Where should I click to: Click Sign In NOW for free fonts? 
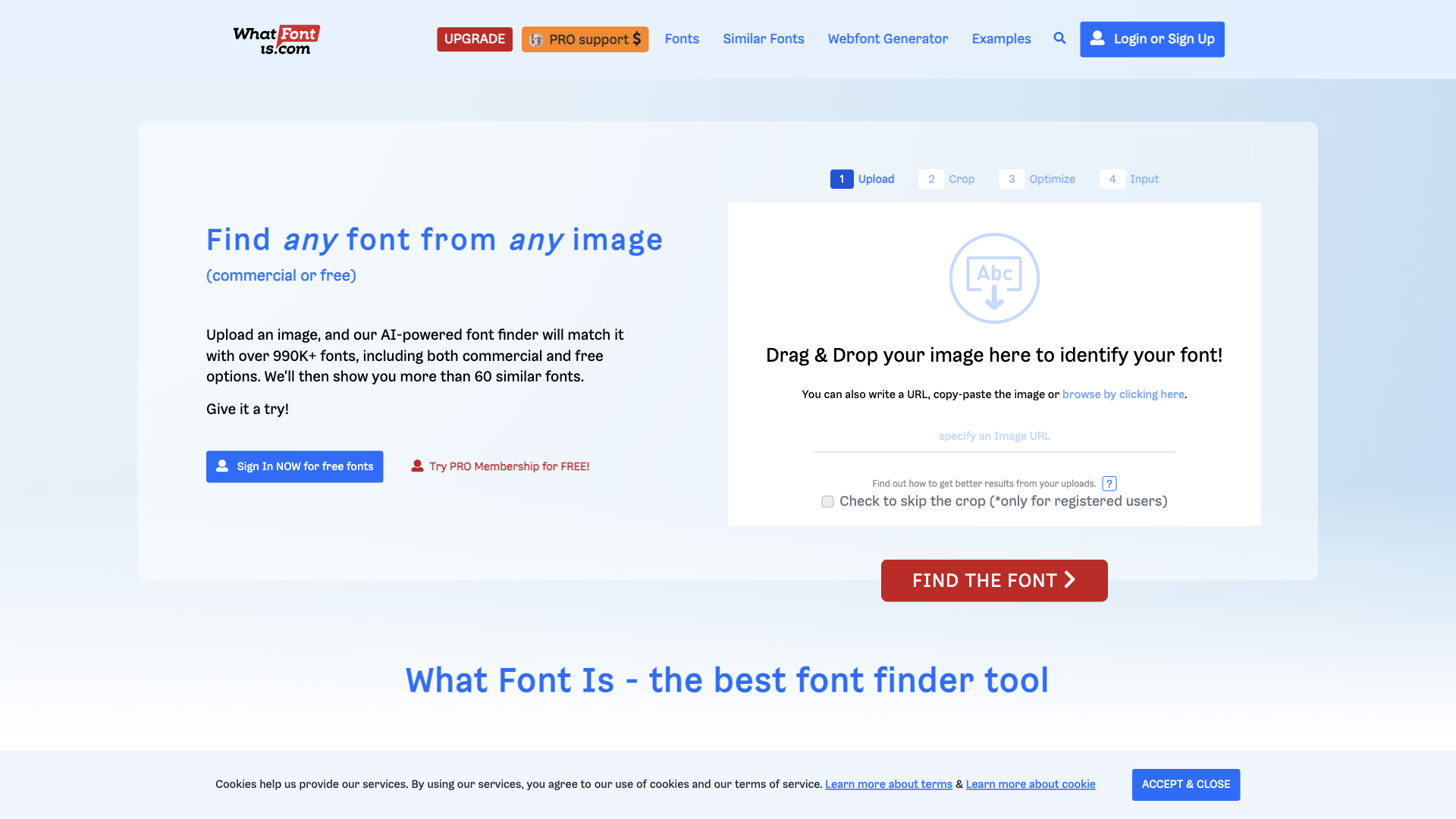click(294, 466)
